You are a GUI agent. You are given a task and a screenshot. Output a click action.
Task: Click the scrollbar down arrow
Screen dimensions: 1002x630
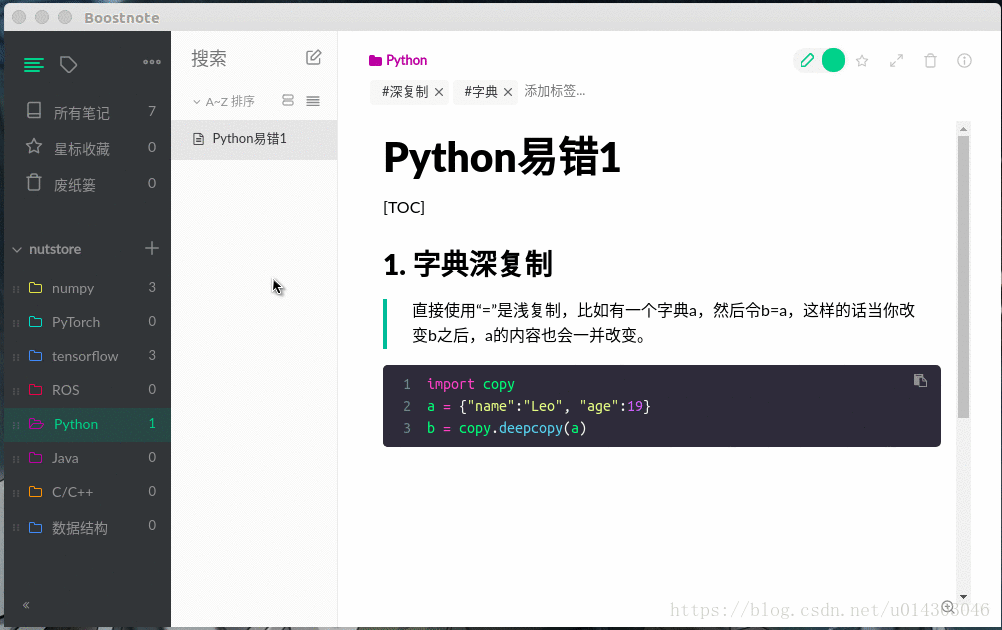[x=963, y=597]
